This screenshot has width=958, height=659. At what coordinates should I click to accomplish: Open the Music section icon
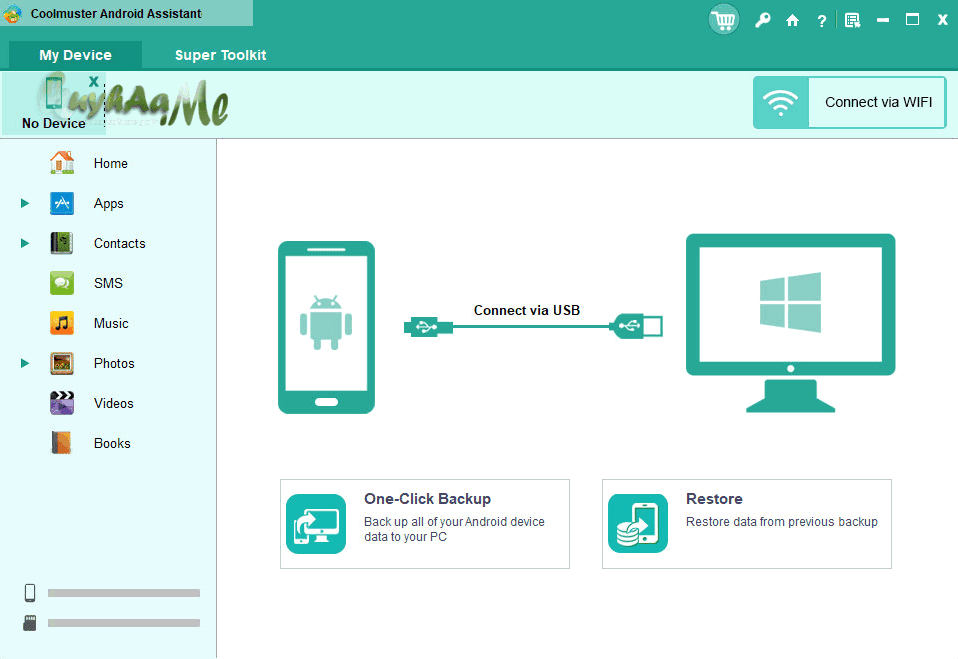pyautogui.click(x=61, y=323)
